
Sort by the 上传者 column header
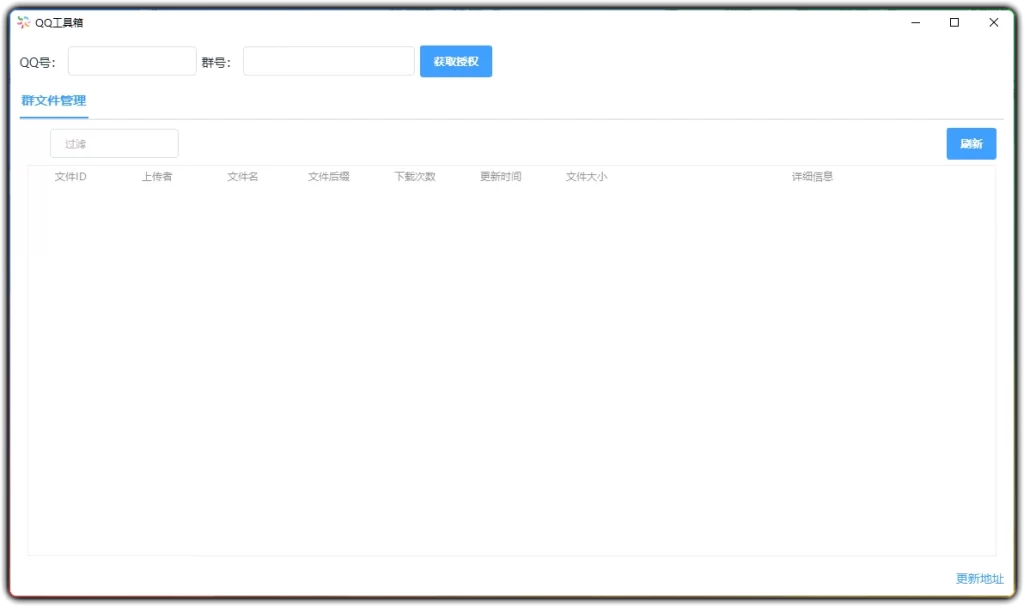point(156,175)
